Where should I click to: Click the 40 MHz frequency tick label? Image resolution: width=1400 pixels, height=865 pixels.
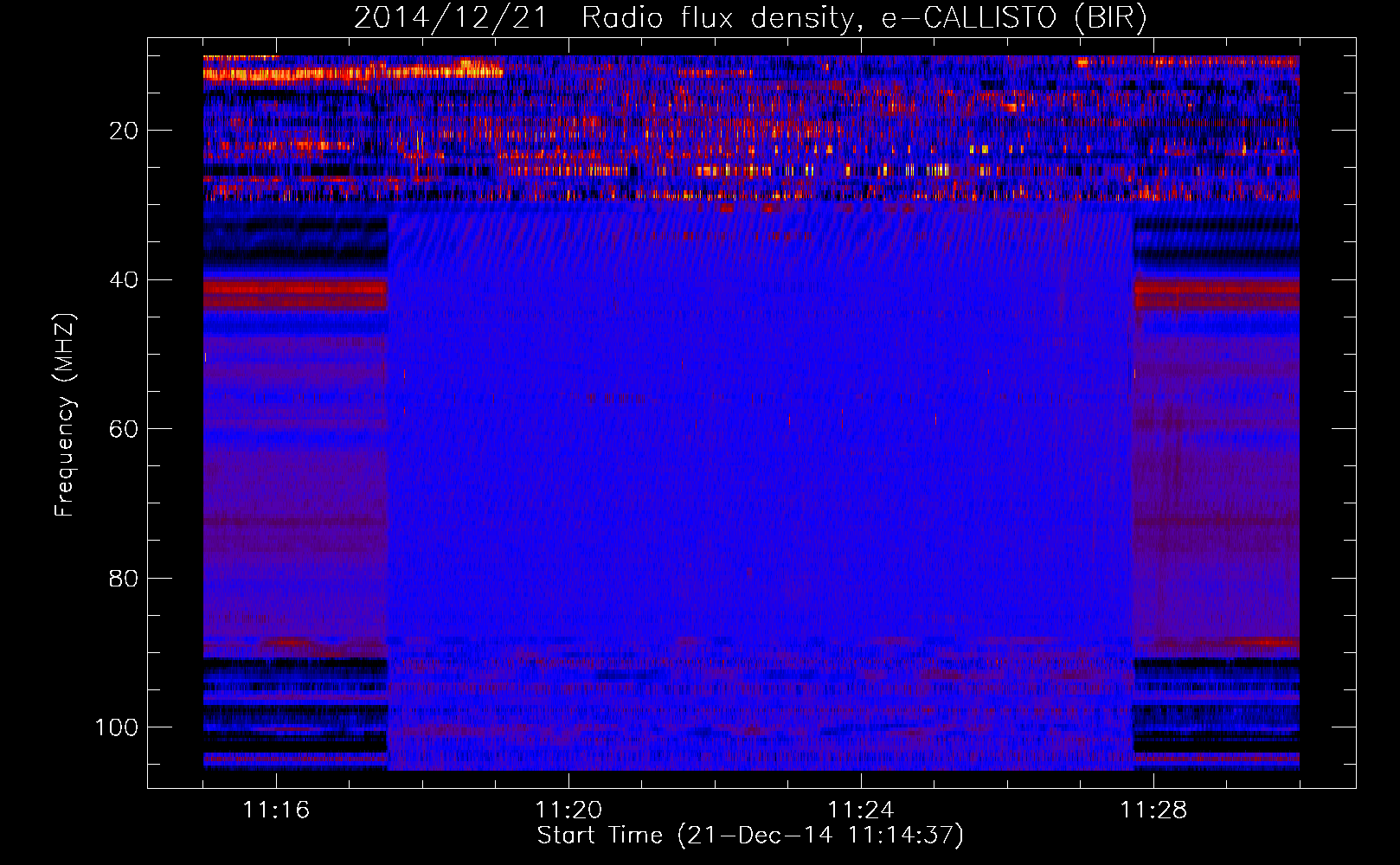124,280
